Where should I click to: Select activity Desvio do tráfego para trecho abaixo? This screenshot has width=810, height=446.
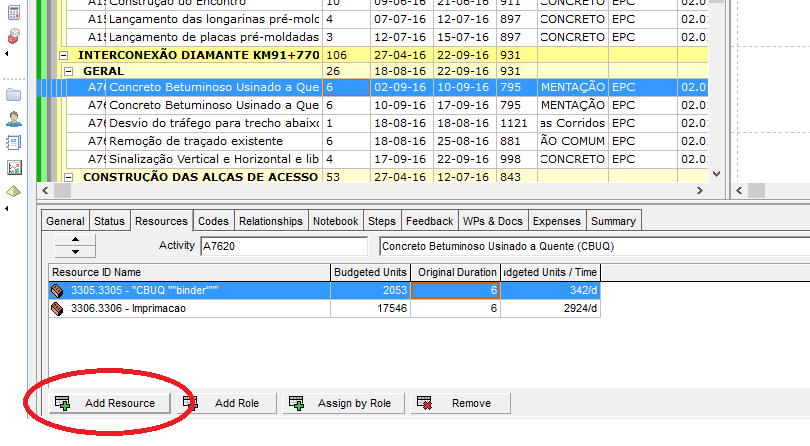click(x=214, y=123)
